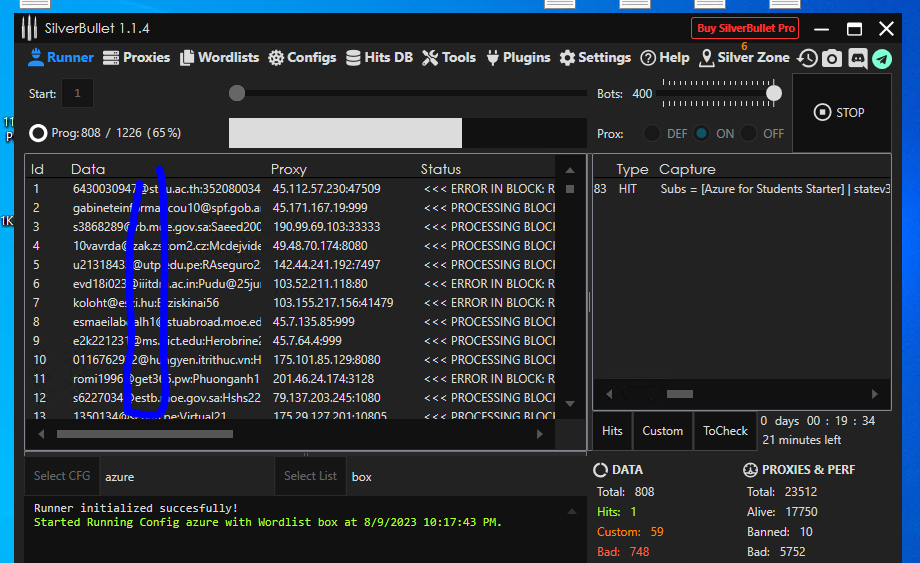The height and width of the screenshot is (563, 920).
Task: Click the Capture column header
Action: [687, 169]
